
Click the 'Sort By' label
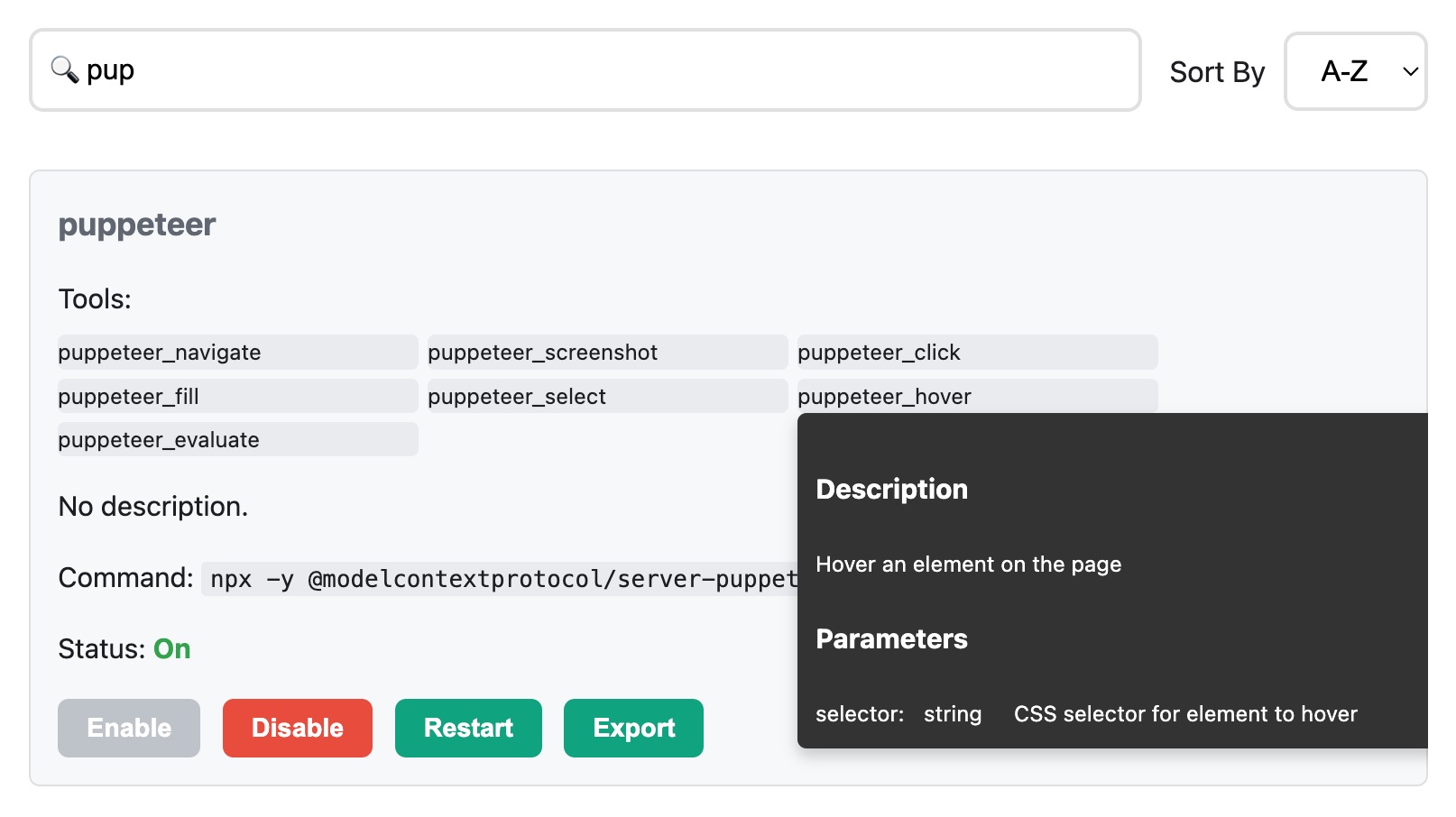(x=1217, y=72)
